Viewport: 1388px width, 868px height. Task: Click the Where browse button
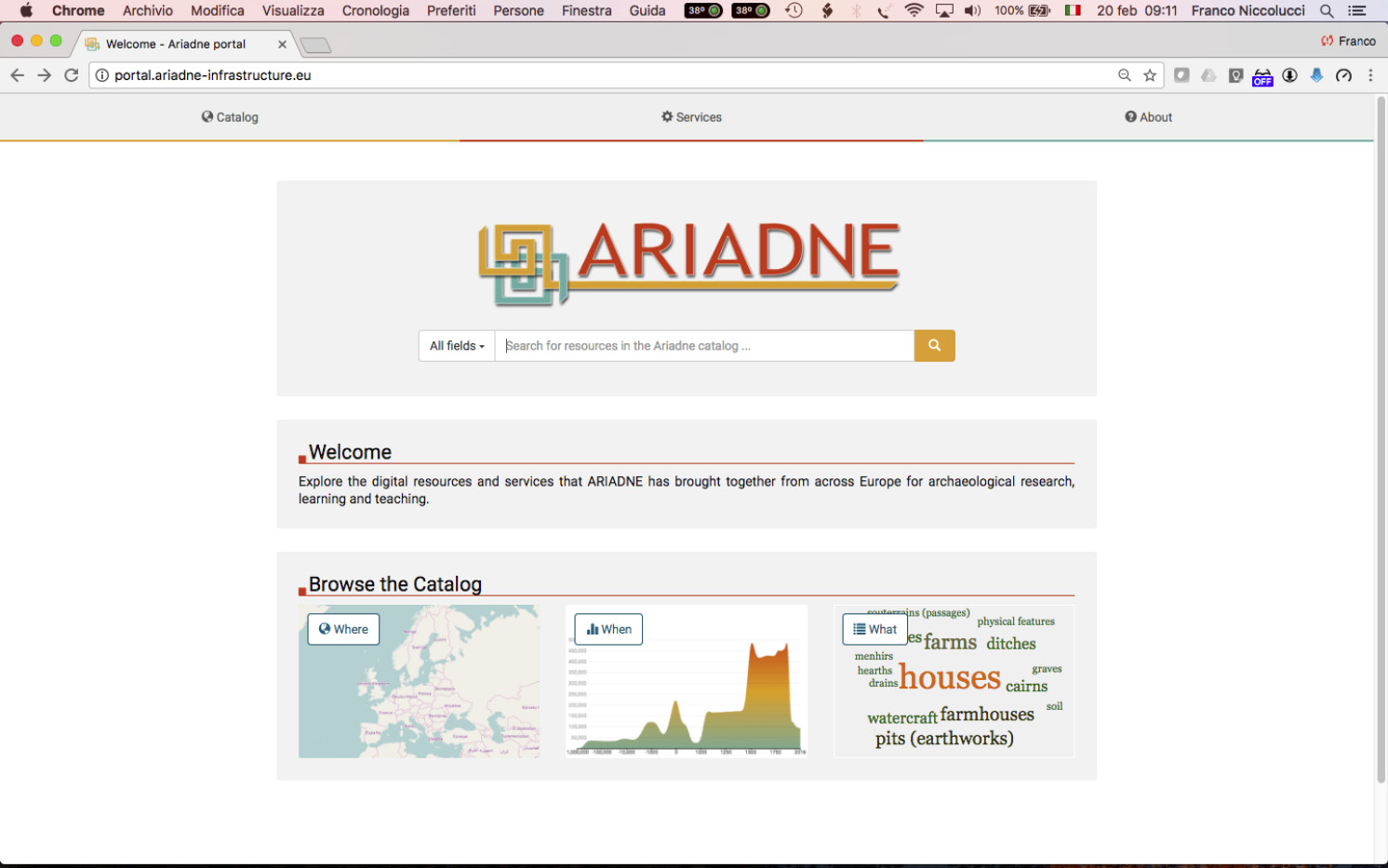343,629
